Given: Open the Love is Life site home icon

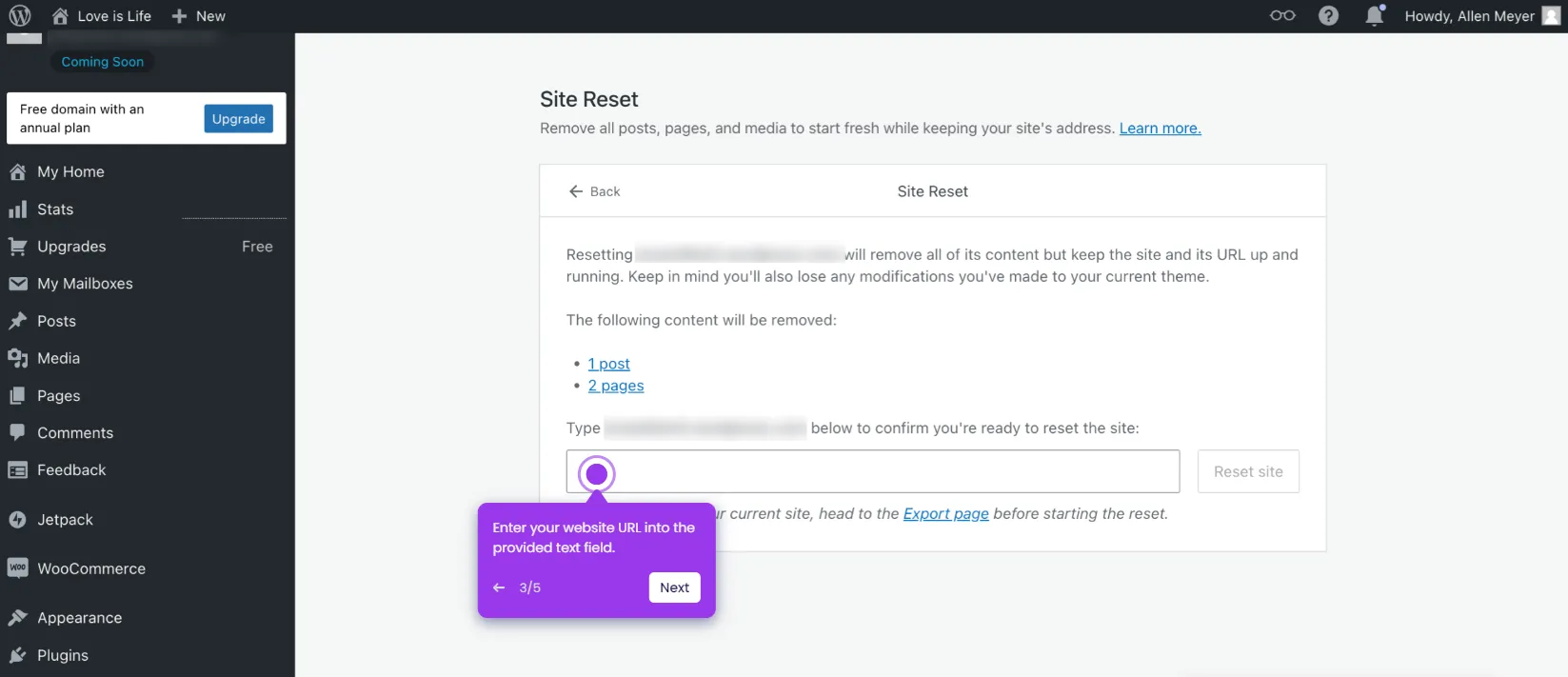Looking at the screenshot, I should coord(60,16).
